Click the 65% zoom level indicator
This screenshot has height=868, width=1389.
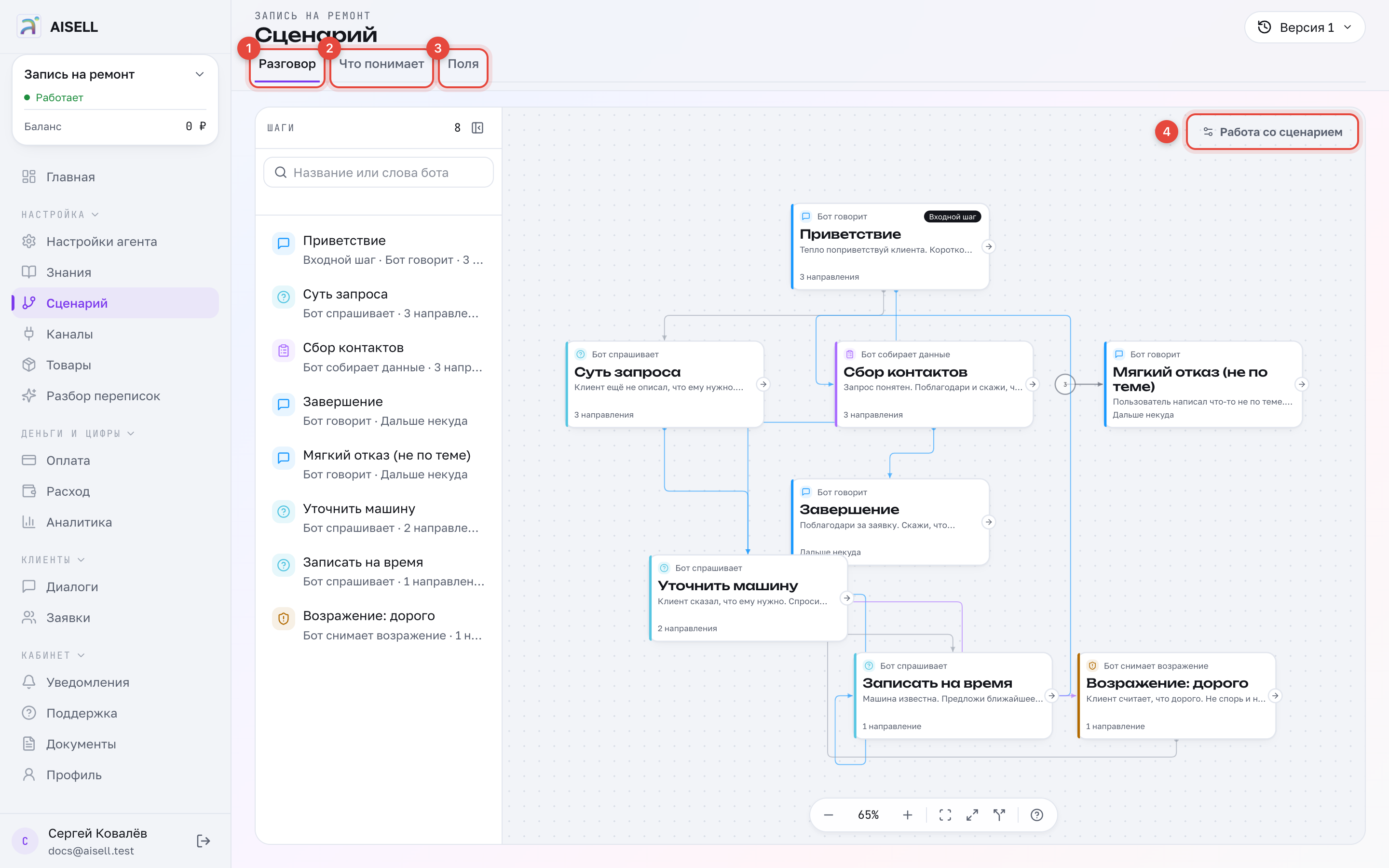tap(868, 814)
